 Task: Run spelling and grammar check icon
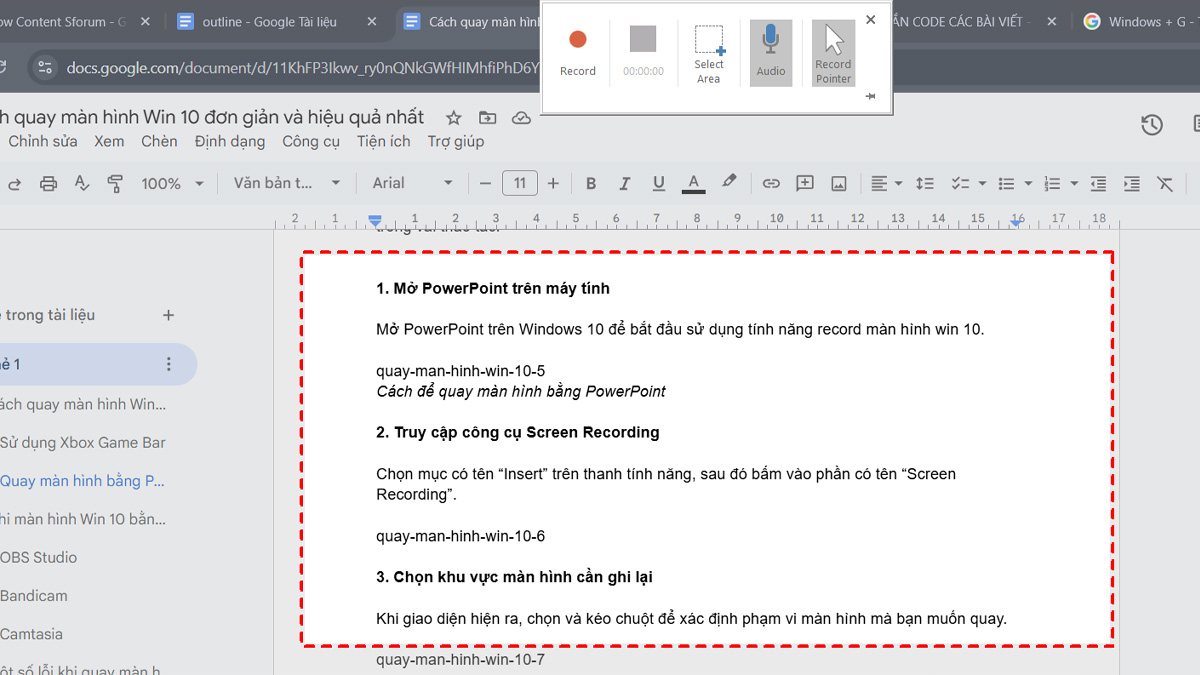[82, 183]
